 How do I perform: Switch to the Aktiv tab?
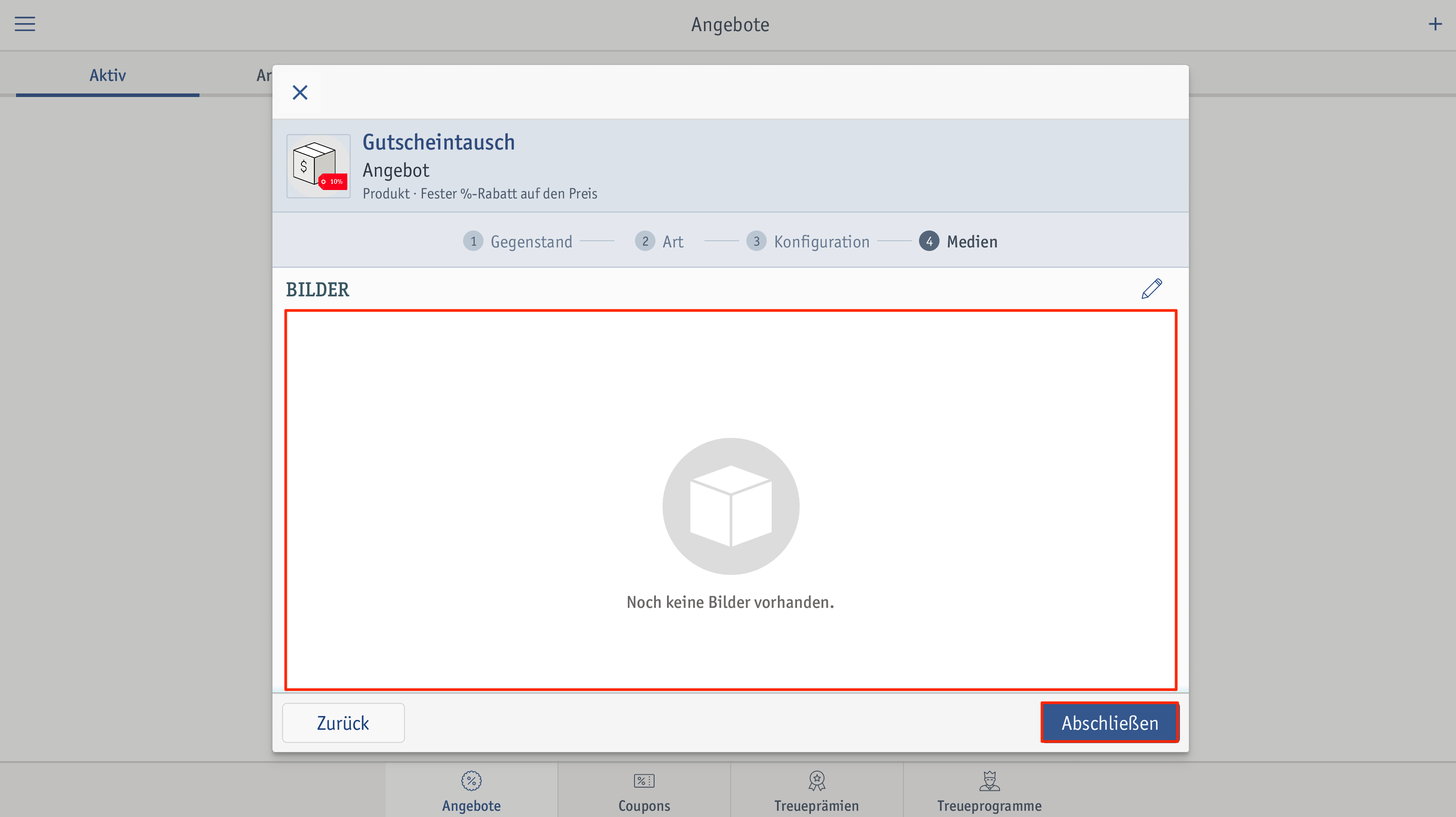(107, 75)
